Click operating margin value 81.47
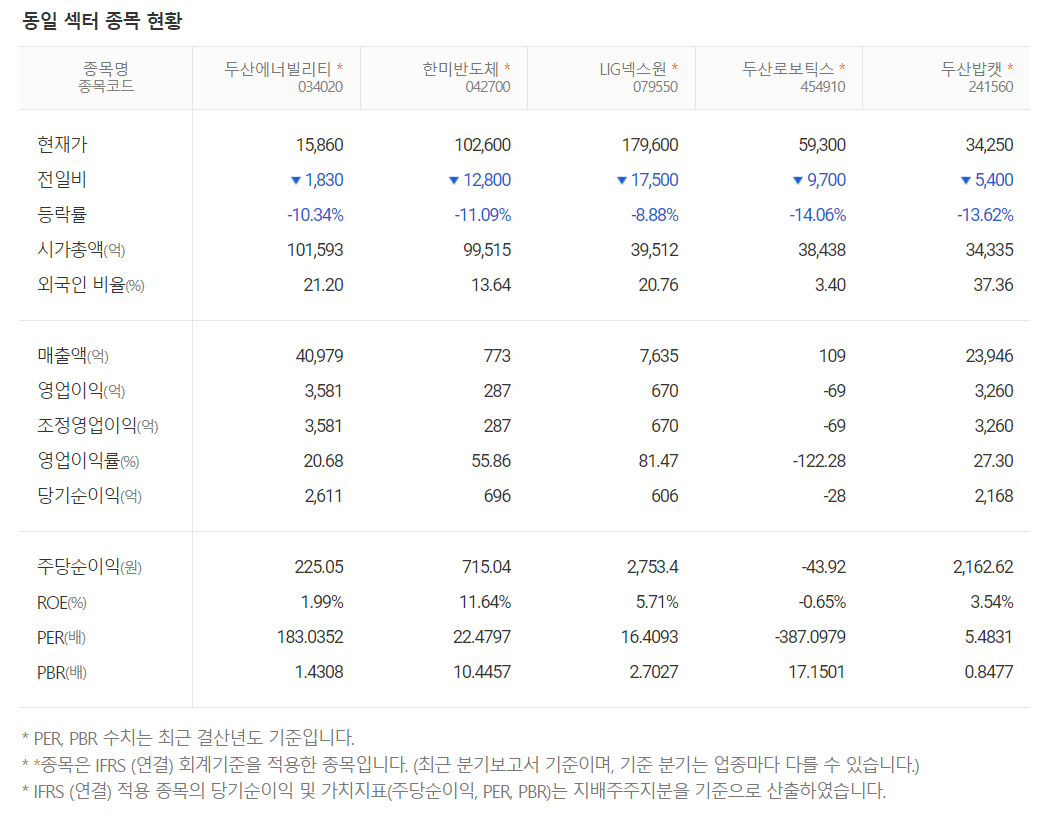 (659, 461)
